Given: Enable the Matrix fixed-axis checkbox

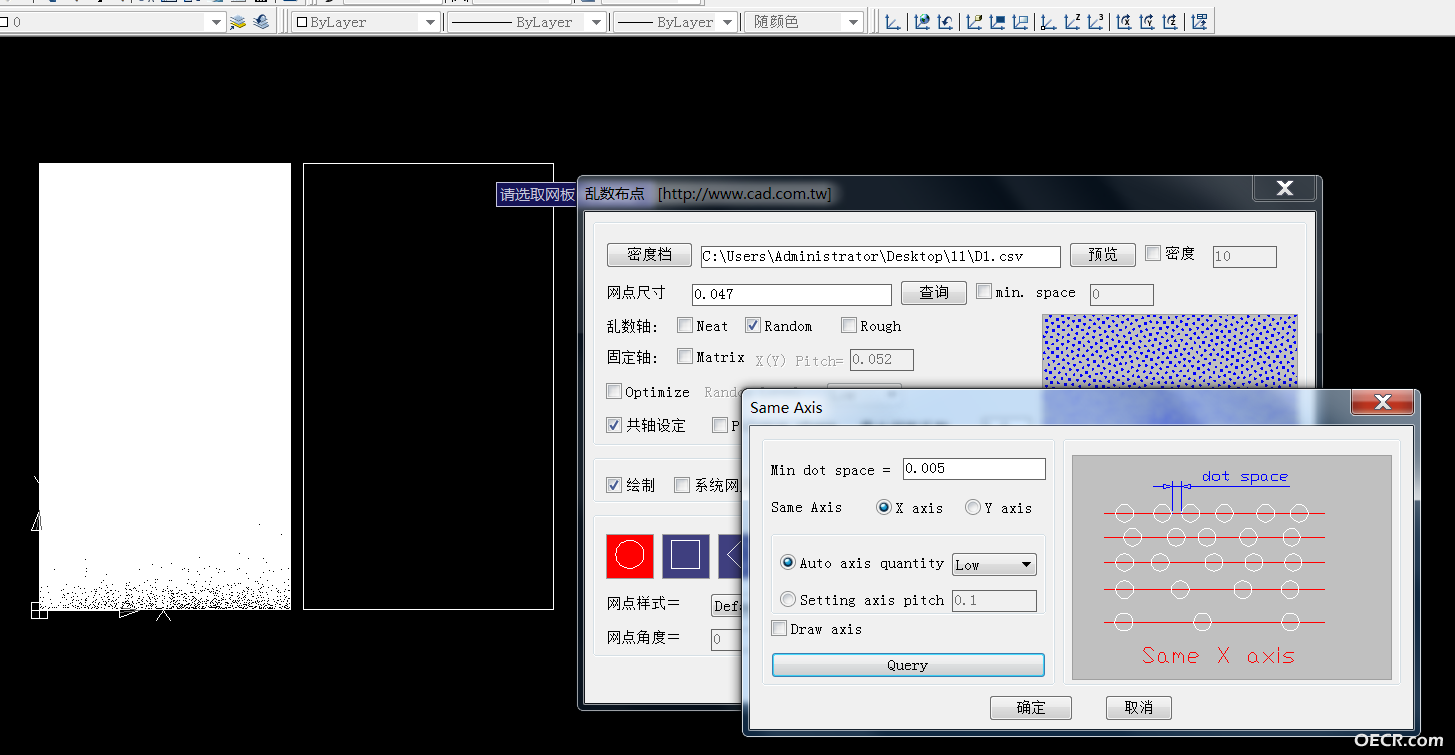Looking at the screenshot, I should 685,356.
